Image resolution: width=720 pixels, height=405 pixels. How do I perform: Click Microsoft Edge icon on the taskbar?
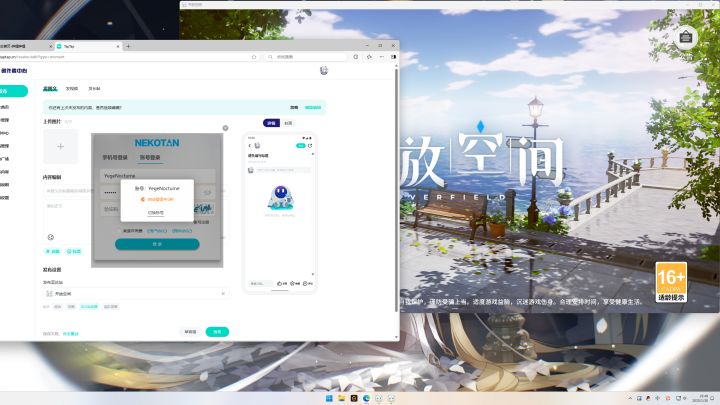[366, 398]
